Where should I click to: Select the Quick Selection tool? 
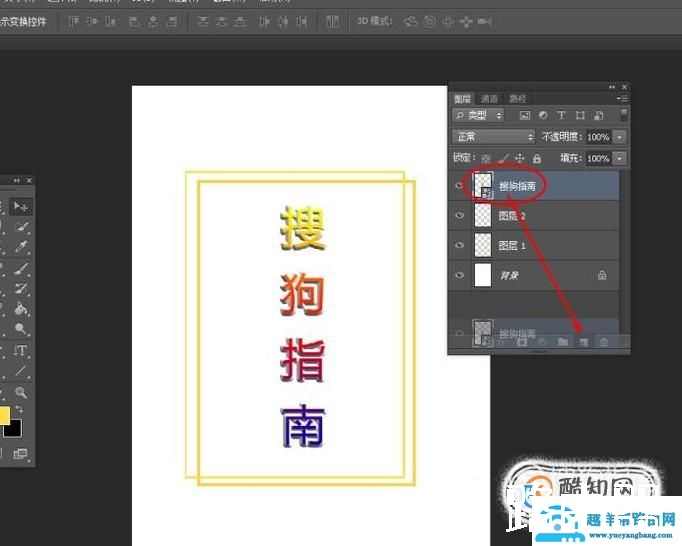point(21,227)
